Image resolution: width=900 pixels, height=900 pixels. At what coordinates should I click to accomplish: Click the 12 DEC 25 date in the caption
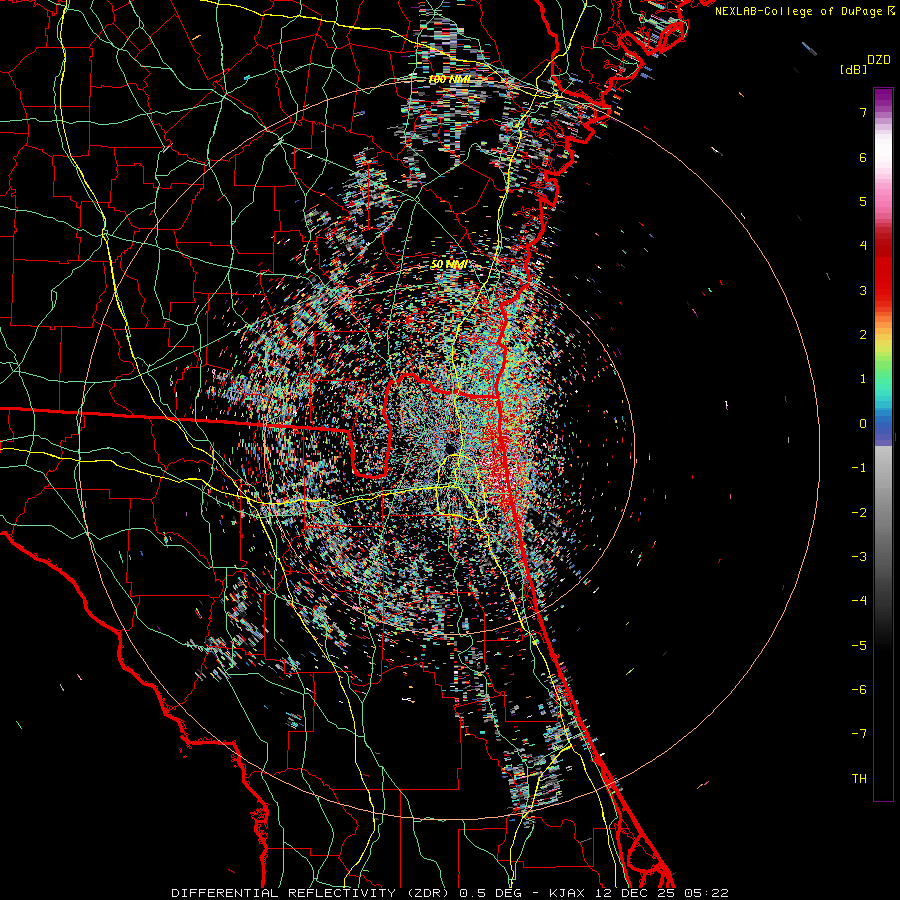click(x=636, y=893)
